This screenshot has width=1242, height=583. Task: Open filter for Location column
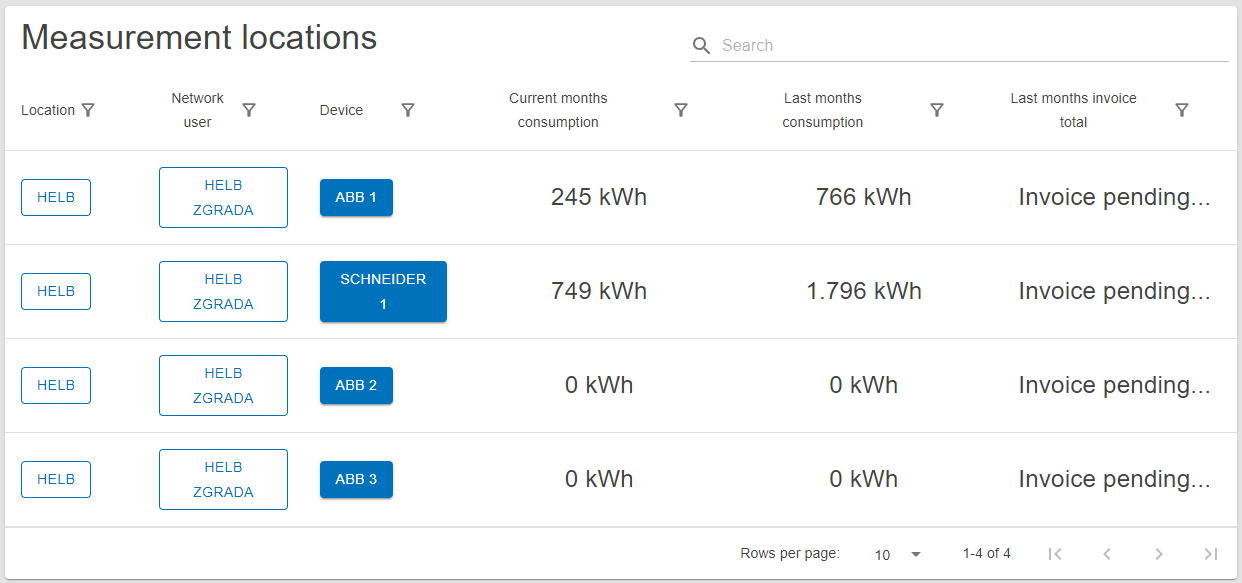coord(88,110)
